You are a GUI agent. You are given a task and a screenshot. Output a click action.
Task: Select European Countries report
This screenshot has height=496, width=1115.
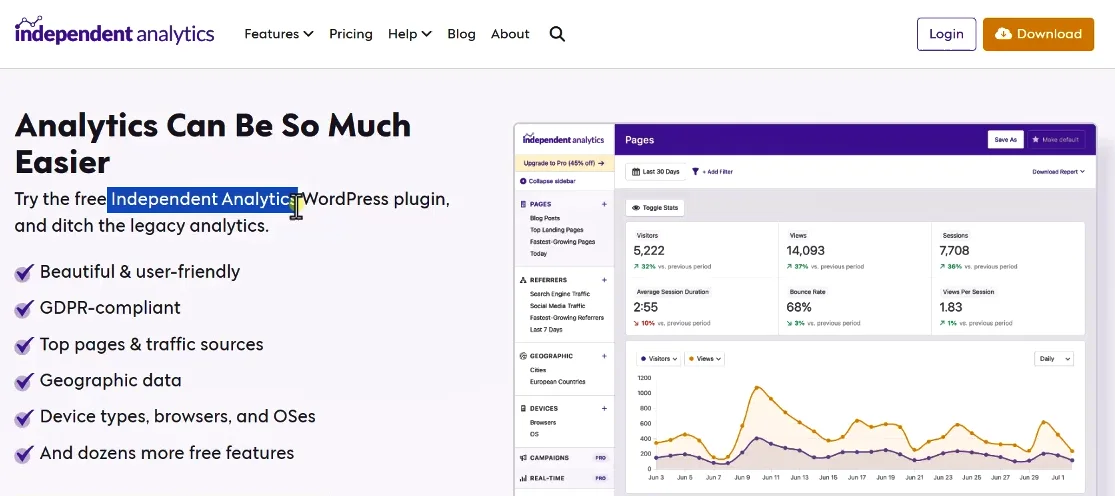558,382
